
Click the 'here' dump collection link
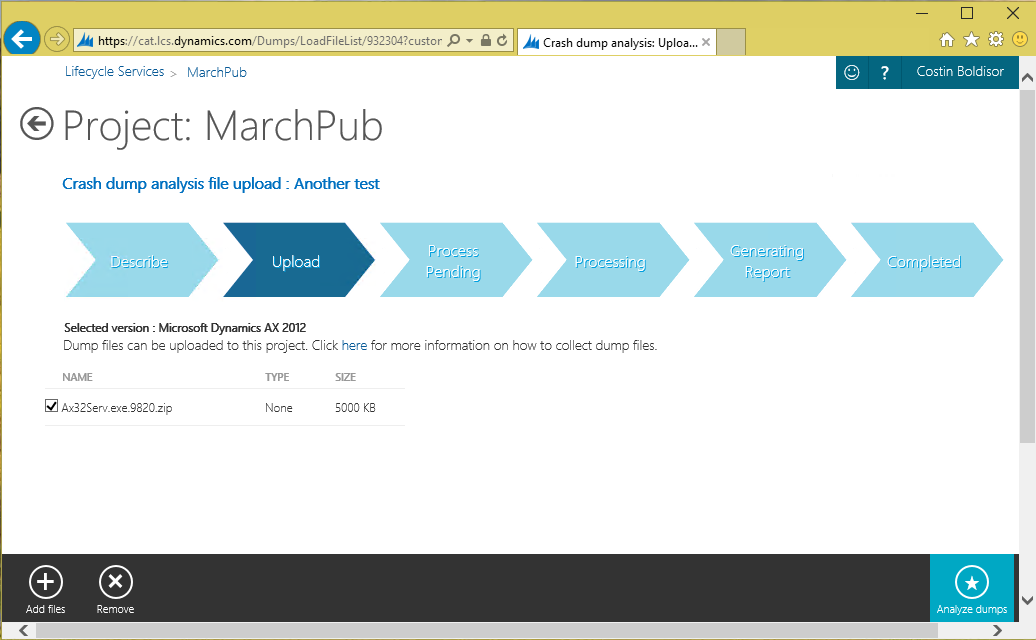click(354, 346)
